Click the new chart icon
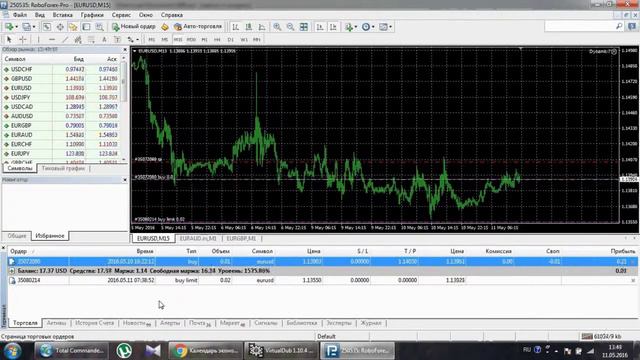Screen dimensions: 640x360 pyautogui.click(x=9, y=27)
